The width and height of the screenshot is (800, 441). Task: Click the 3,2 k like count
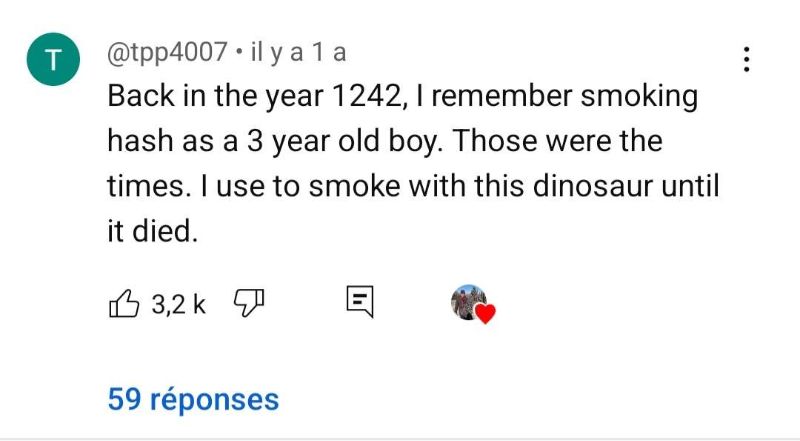click(178, 302)
